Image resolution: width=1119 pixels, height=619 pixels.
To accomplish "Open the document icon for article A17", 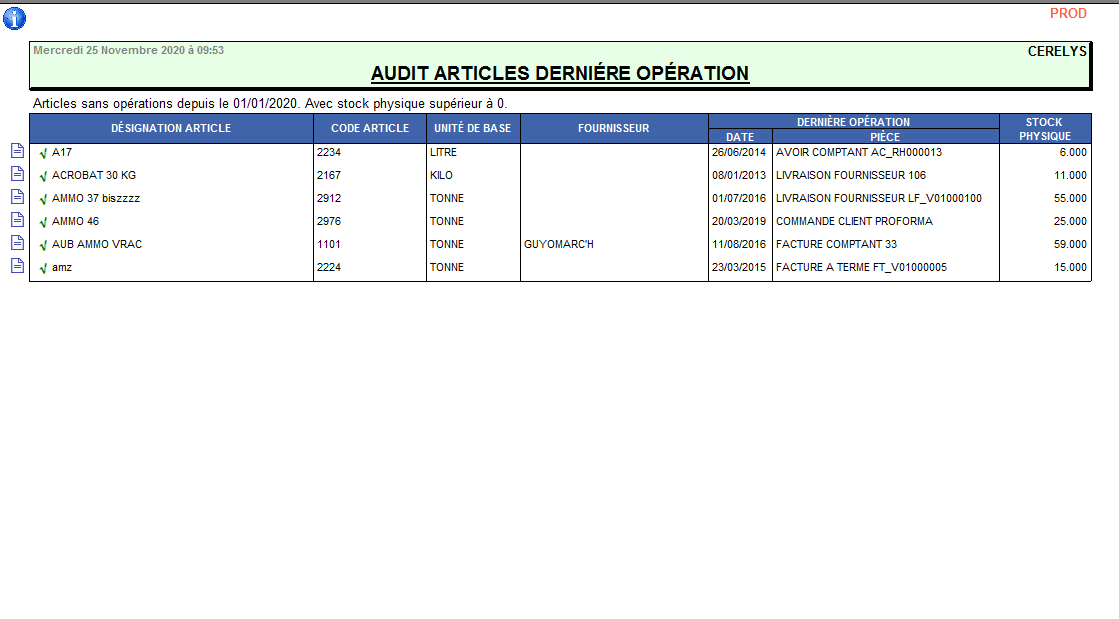I will [x=16, y=151].
